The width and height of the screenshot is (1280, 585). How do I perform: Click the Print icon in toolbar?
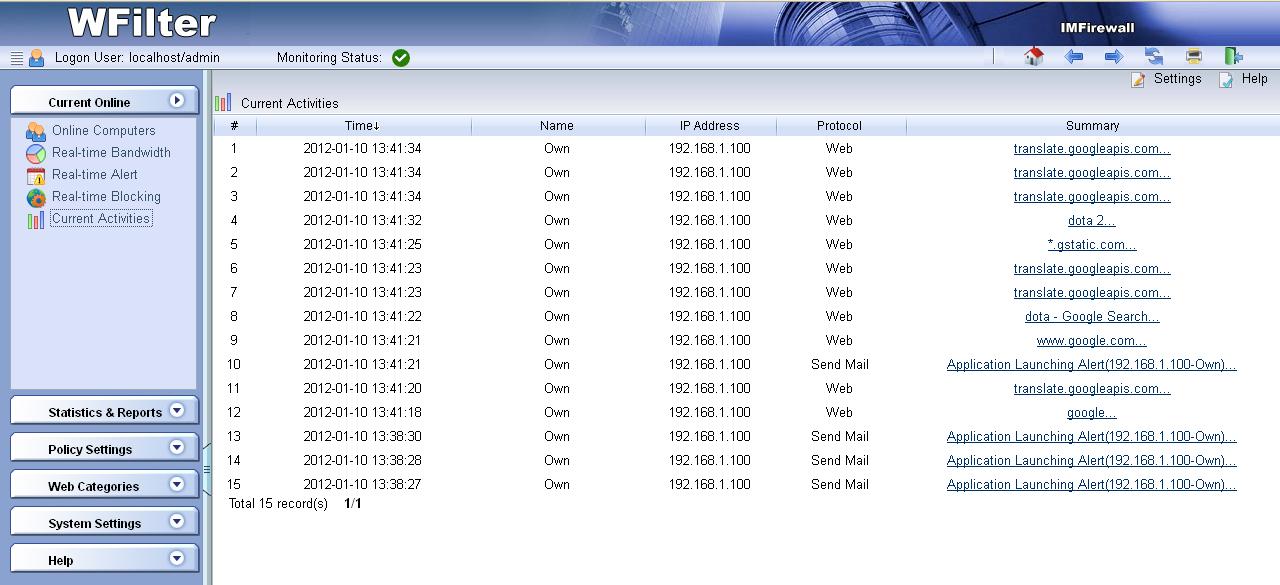coord(1193,57)
